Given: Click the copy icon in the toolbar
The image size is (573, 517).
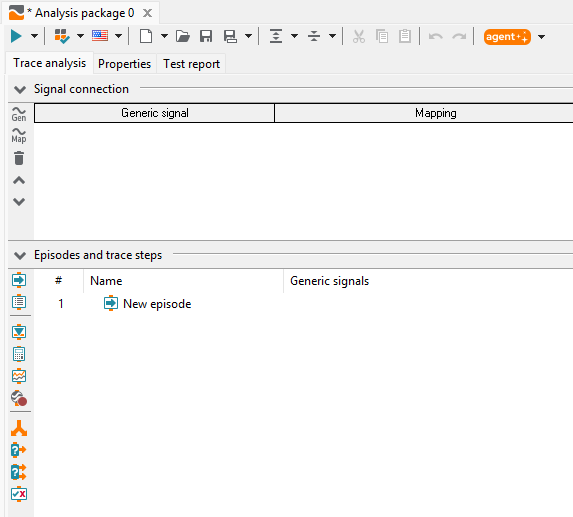Looking at the screenshot, I should tap(382, 37).
